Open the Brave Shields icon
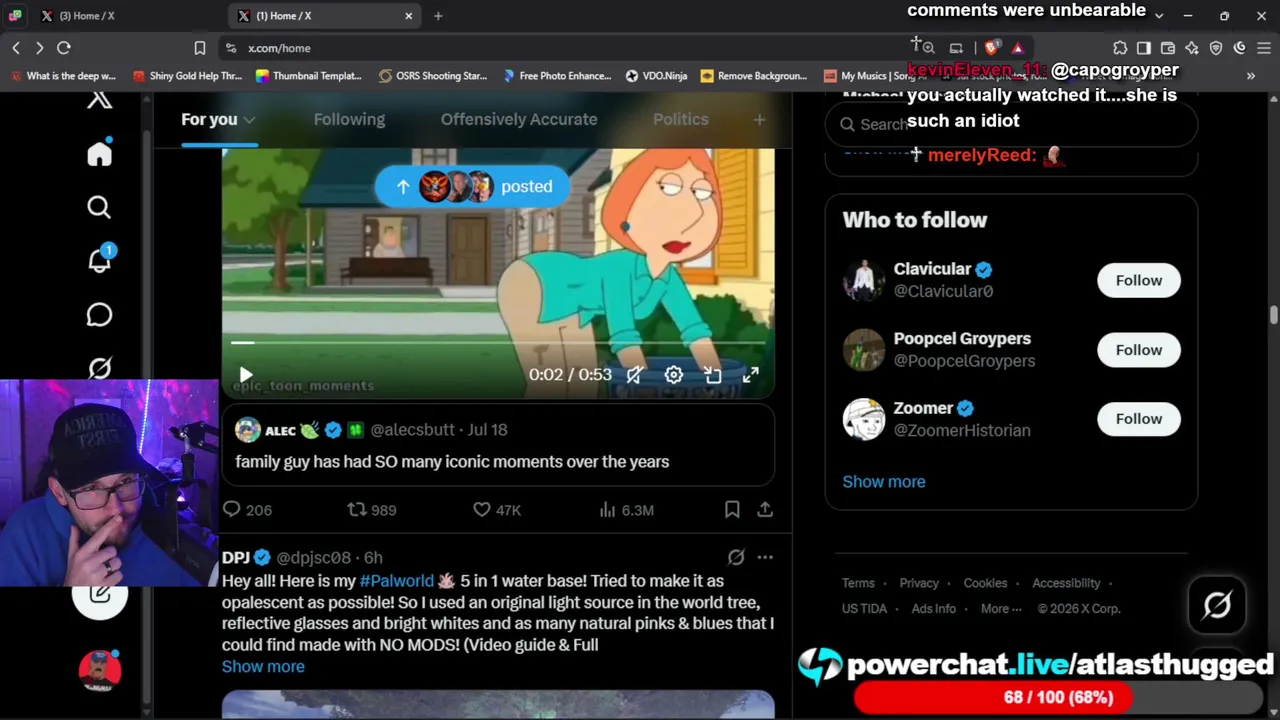Screen dimensions: 1280x720 [x=991, y=48]
